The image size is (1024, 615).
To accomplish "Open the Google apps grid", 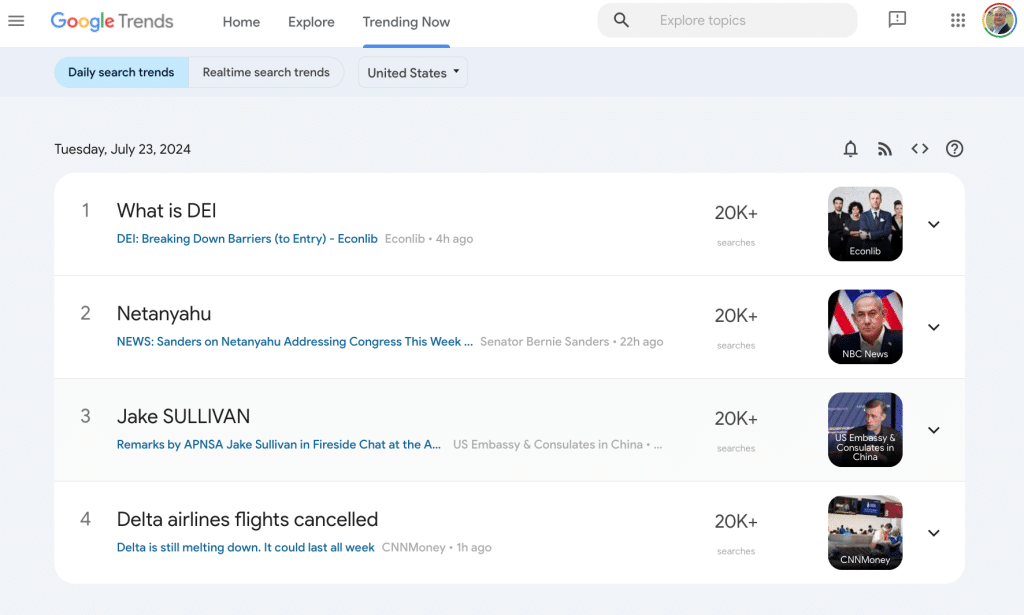I will click(x=957, y=20).
